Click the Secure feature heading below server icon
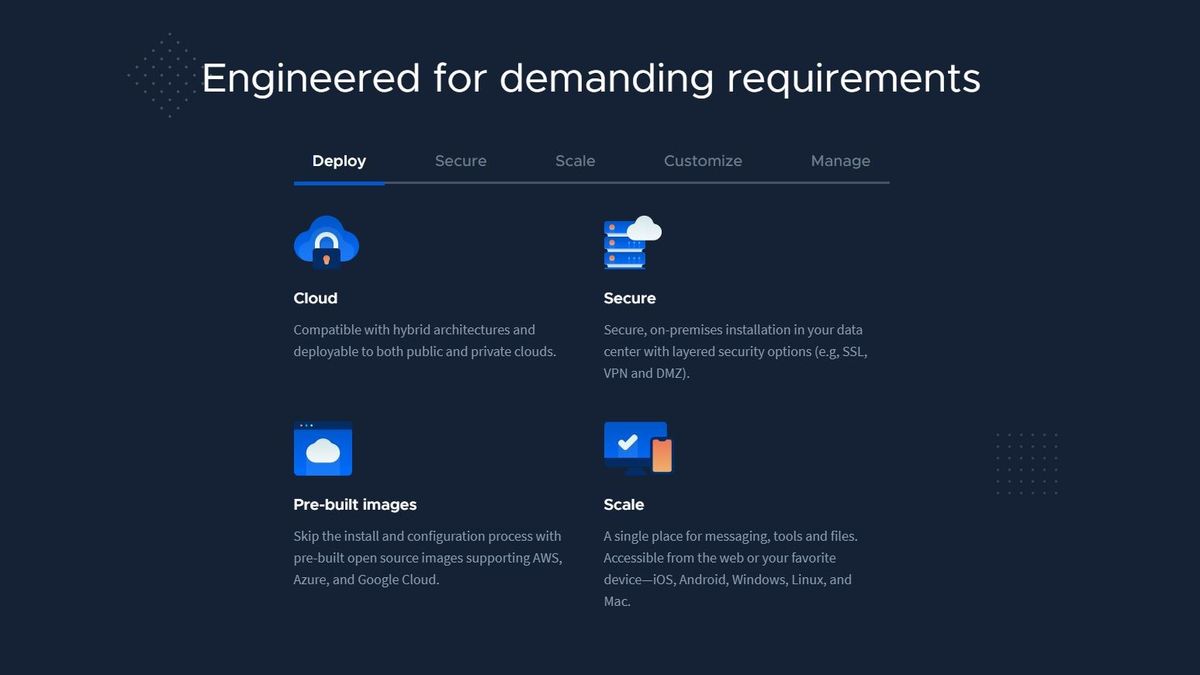This screenshot has height=675, width=1200. (630, 298)
